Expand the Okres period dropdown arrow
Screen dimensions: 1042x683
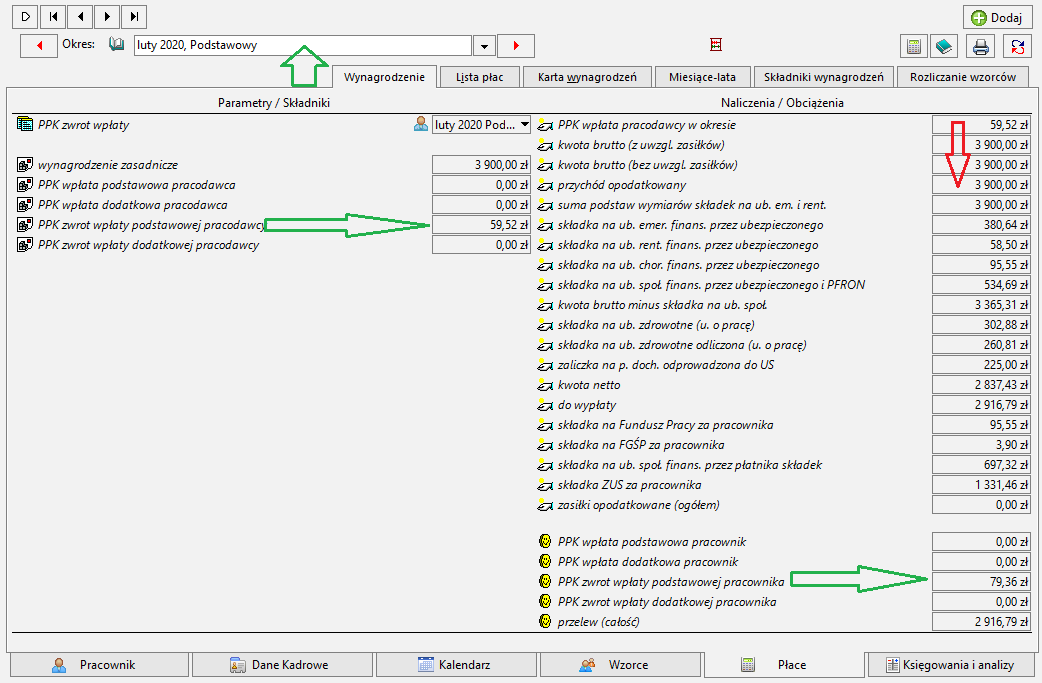(484, 46)
